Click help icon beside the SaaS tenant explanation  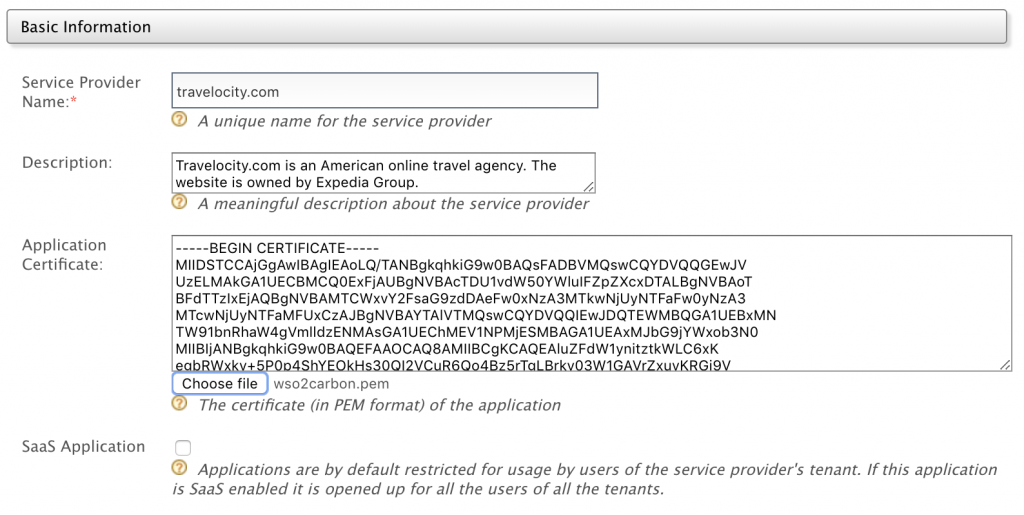click(x=179, y=468)
